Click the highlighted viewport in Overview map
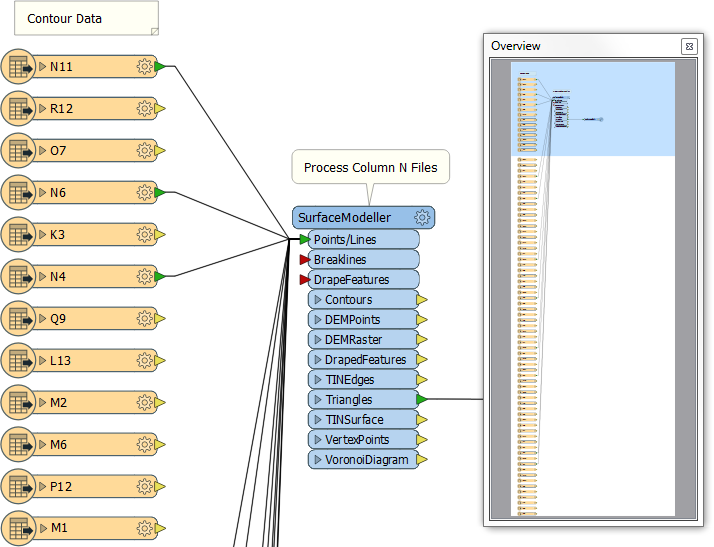 [593, 109]
